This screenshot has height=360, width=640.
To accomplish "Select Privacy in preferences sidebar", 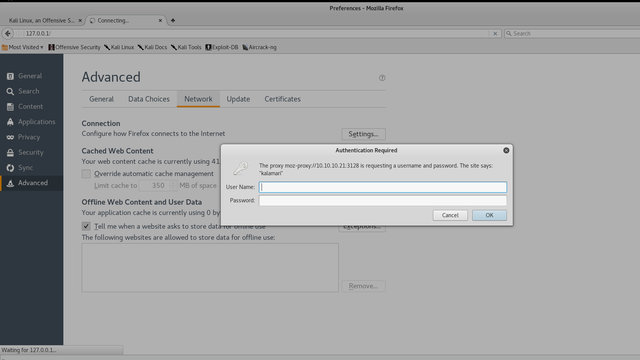I will tap(31, 137).
